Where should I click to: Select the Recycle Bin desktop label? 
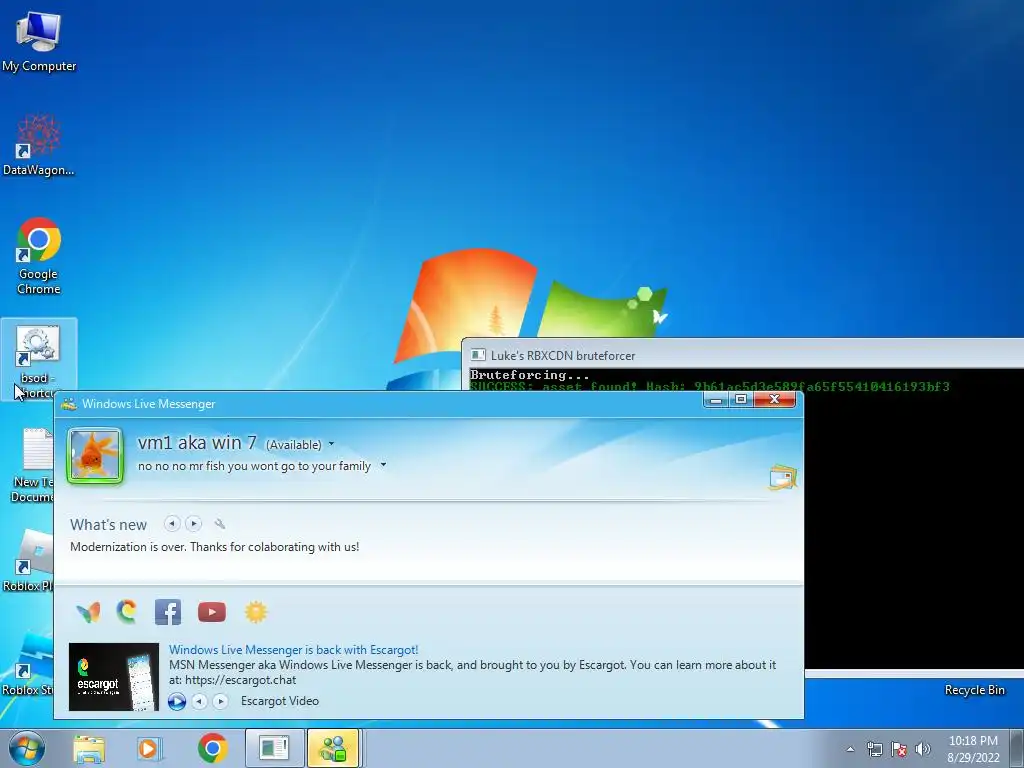coord(974,690)
